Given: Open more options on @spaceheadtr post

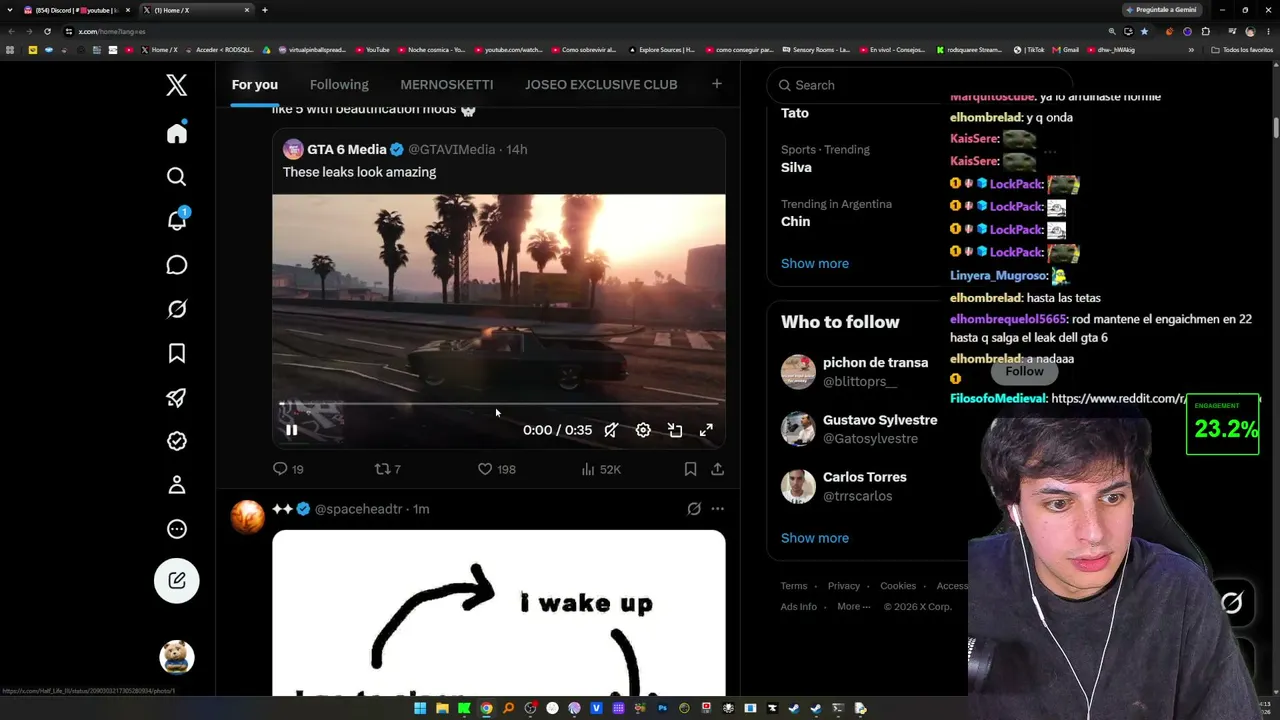Looking at the screenshot, I should 717,509.
